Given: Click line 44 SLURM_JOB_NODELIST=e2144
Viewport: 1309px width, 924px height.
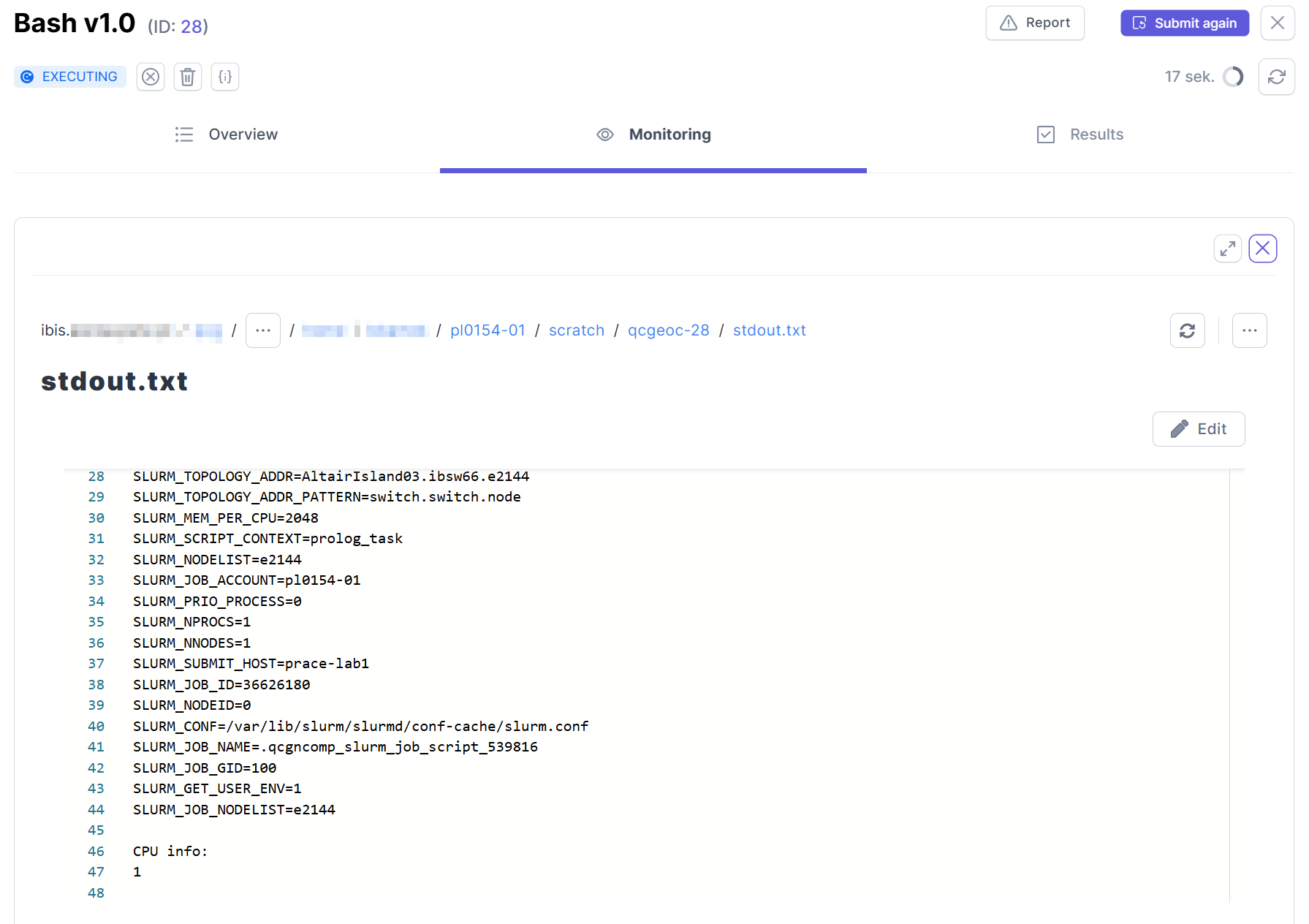Looking at the screenshot, I should (x=234, y=810).
